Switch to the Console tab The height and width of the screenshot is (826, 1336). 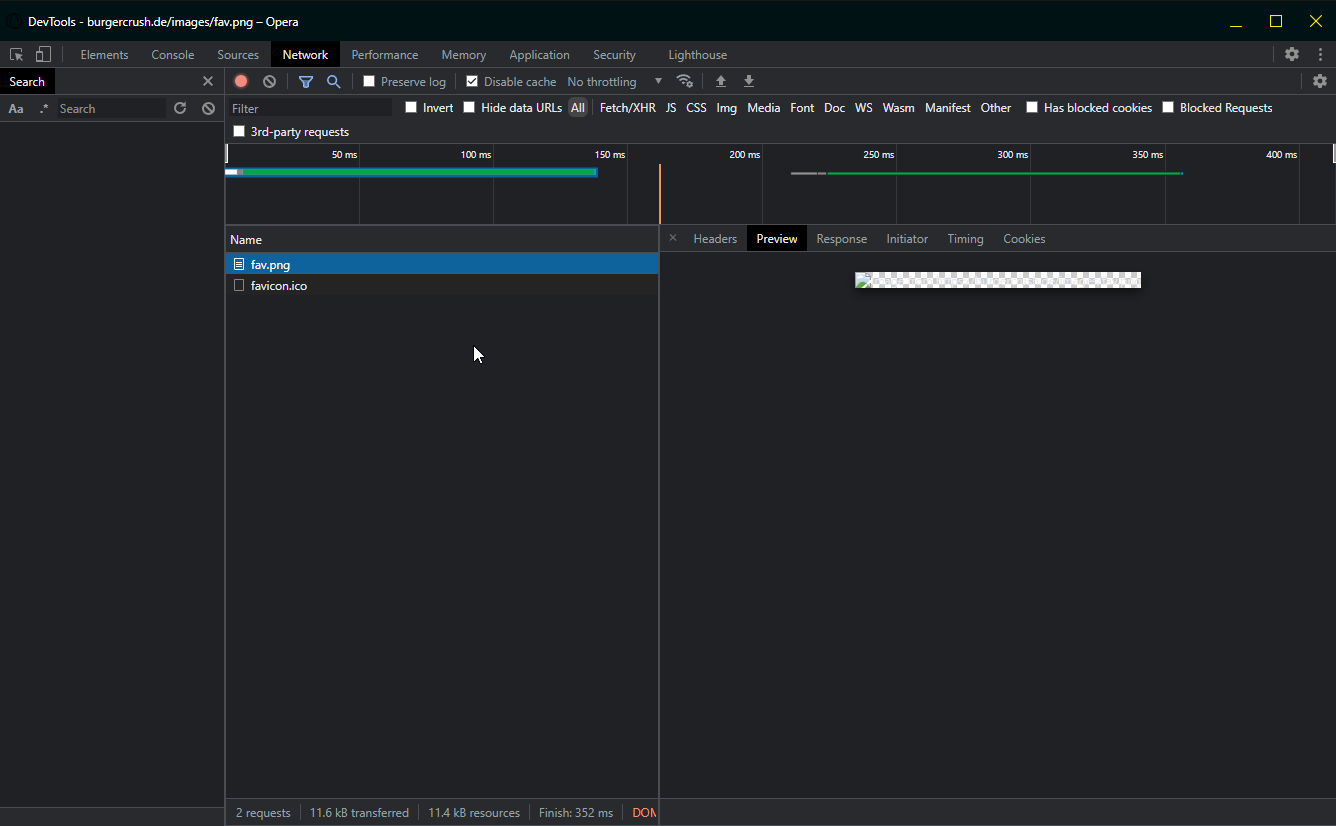(172, 55)
